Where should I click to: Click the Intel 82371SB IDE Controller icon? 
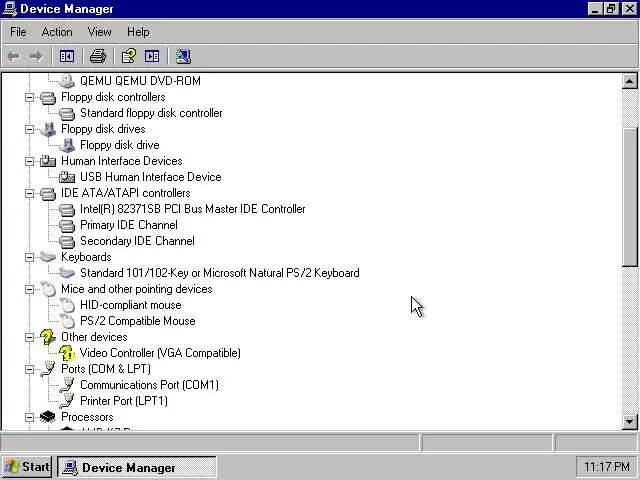coord(67,209)
